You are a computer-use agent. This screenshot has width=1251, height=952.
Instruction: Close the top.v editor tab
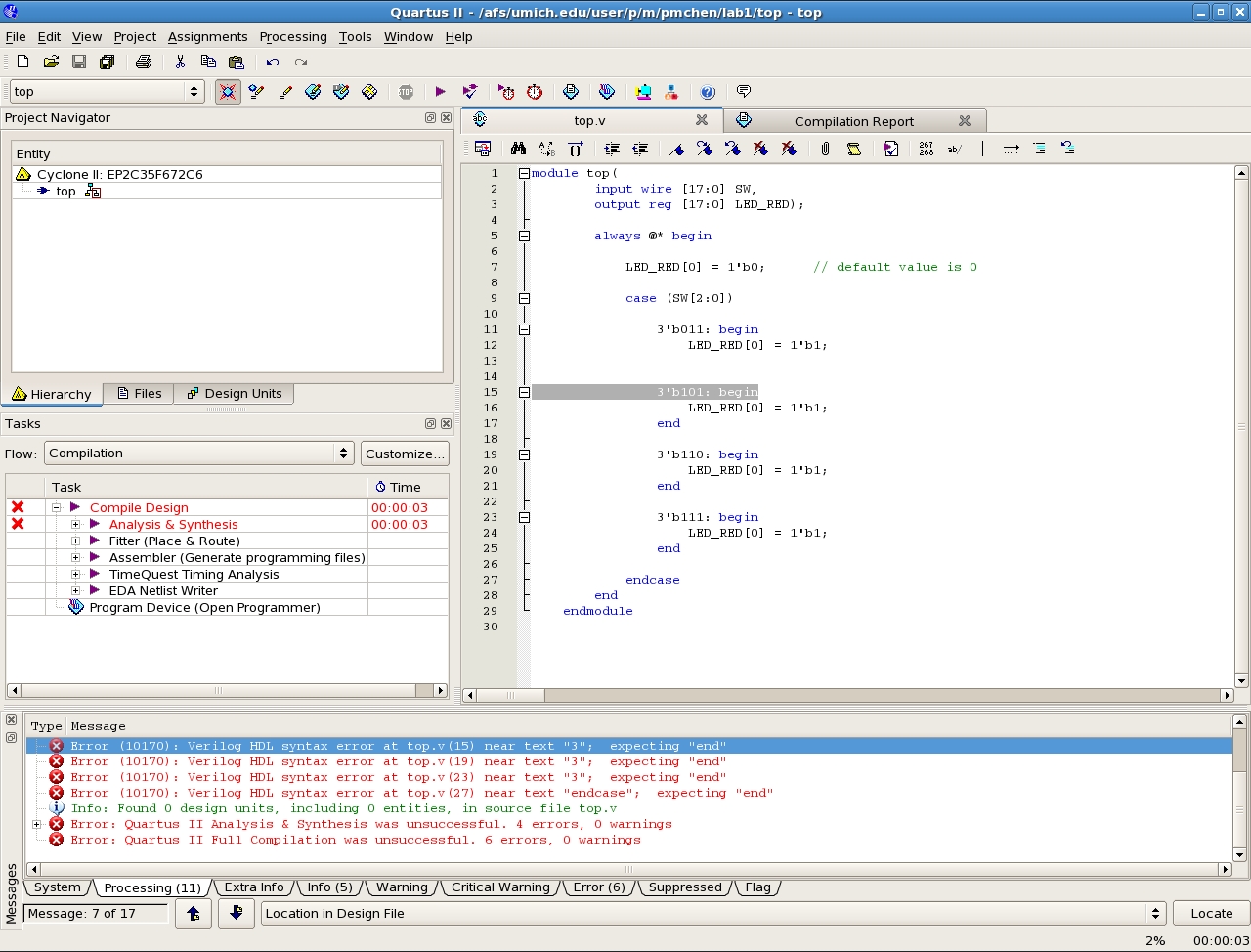pos(701,120)
